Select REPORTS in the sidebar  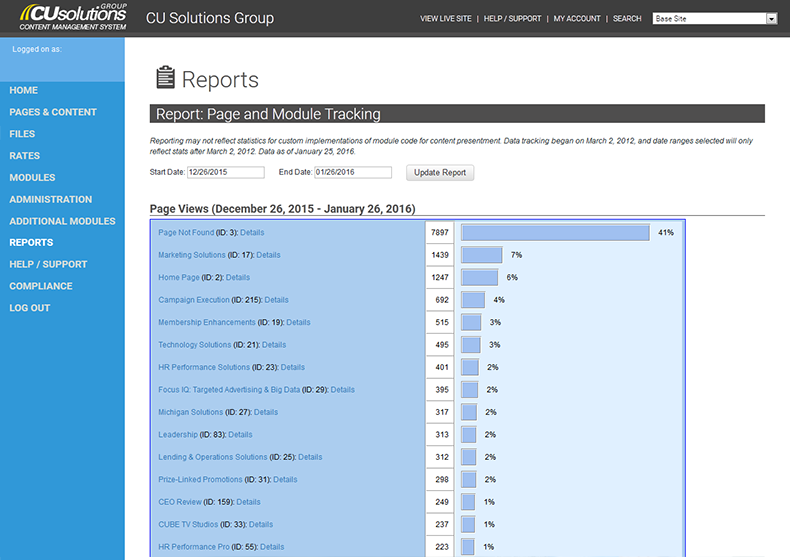point(31,242)
